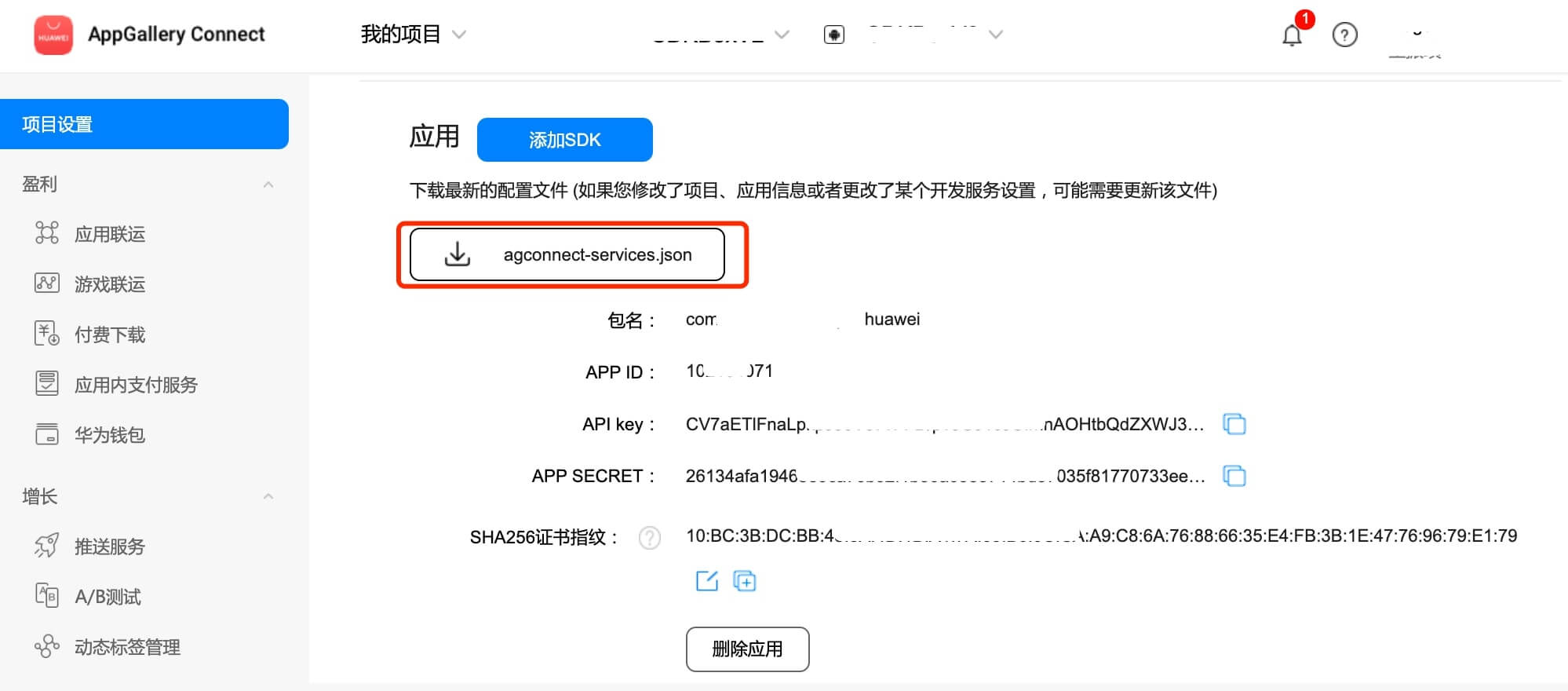Collapse the 增长 section
Image resolution: width=1568 pixels, height=691 pixels.
[268, 496]
